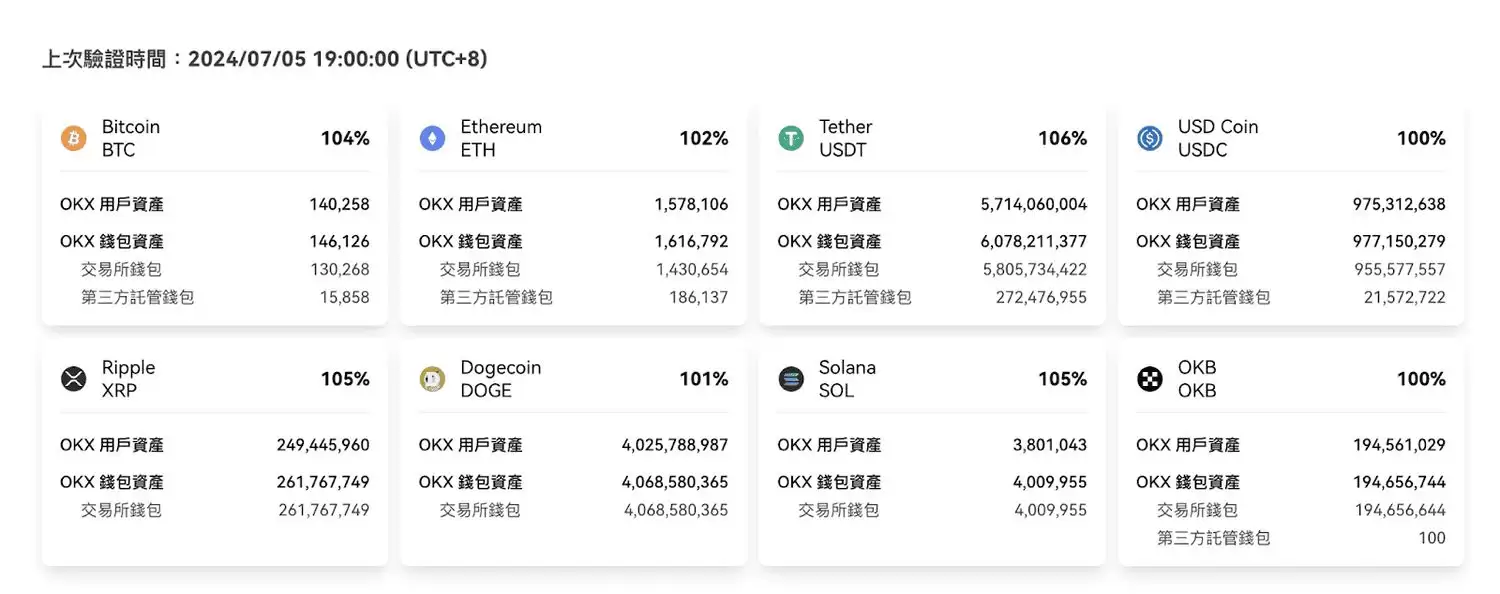
Task: Click the 上次驗證時間 timestamp text
Action: tap(263, 58)
